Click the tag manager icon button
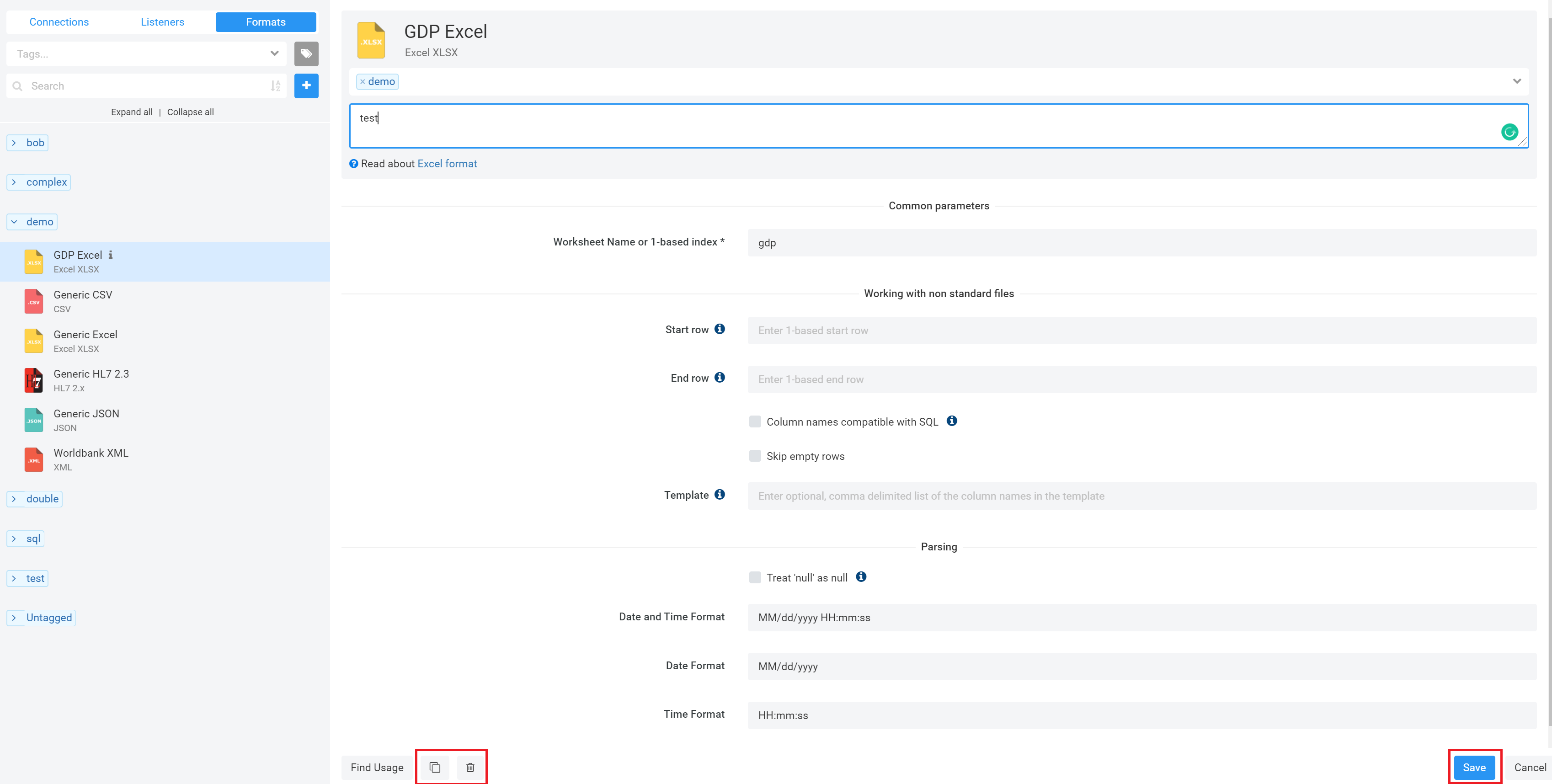1552x784 pixels. [306, 53]
